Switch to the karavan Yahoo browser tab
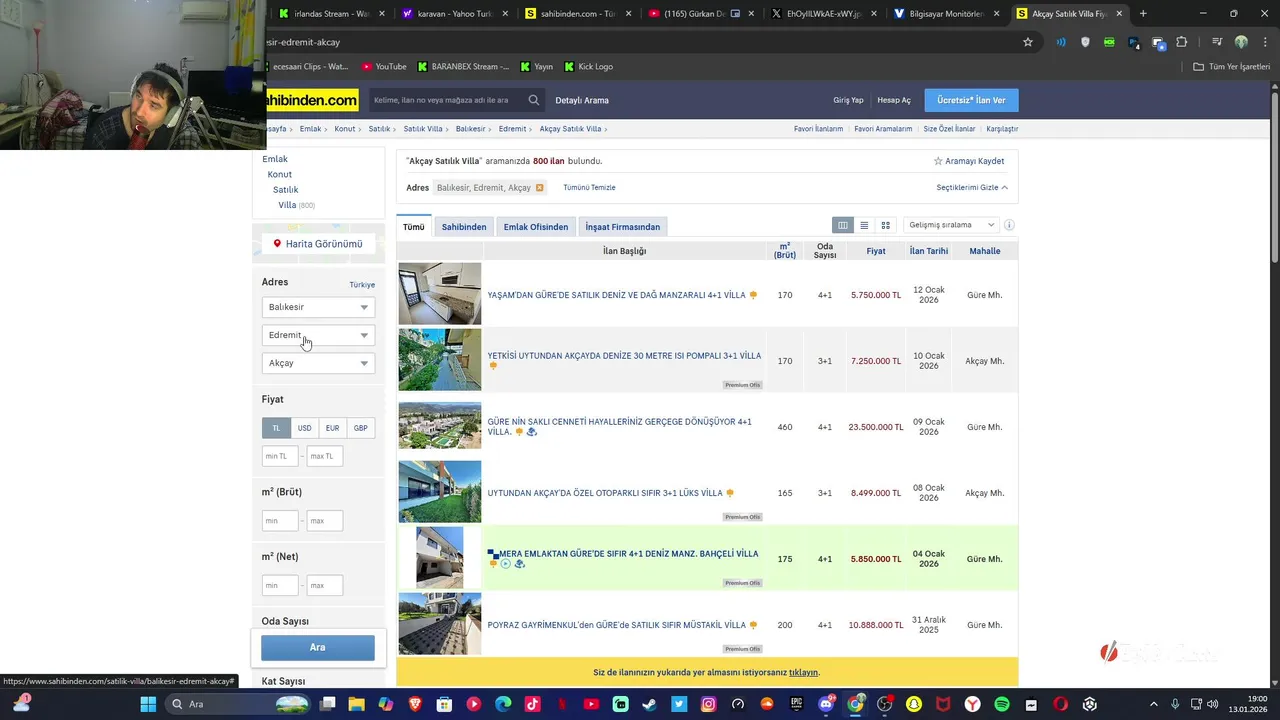The image size is (1280, 720). click(x=454, y=14)
